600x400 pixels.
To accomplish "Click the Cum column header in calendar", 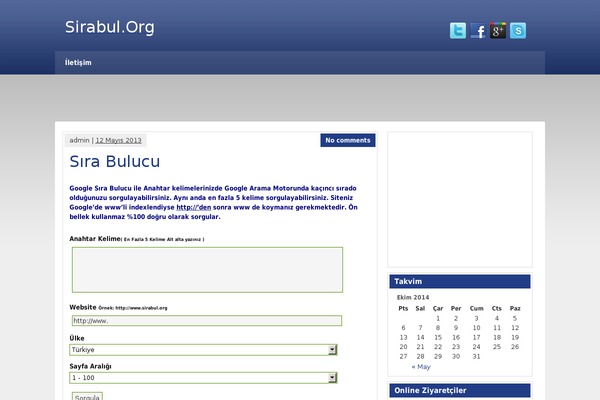I will (x=477, y=308).
